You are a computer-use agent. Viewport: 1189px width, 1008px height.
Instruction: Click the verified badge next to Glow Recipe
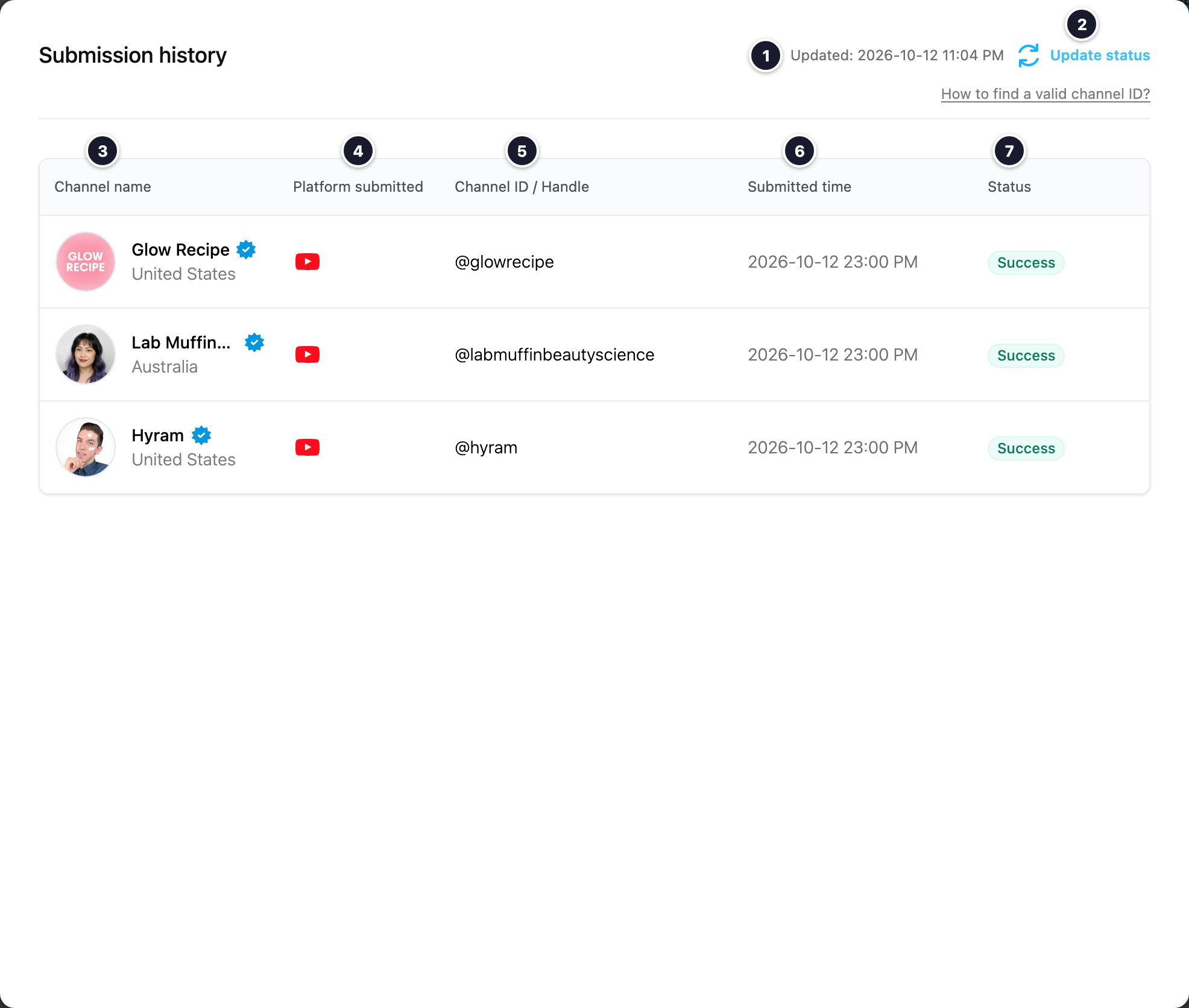click(x=246, y=250)
